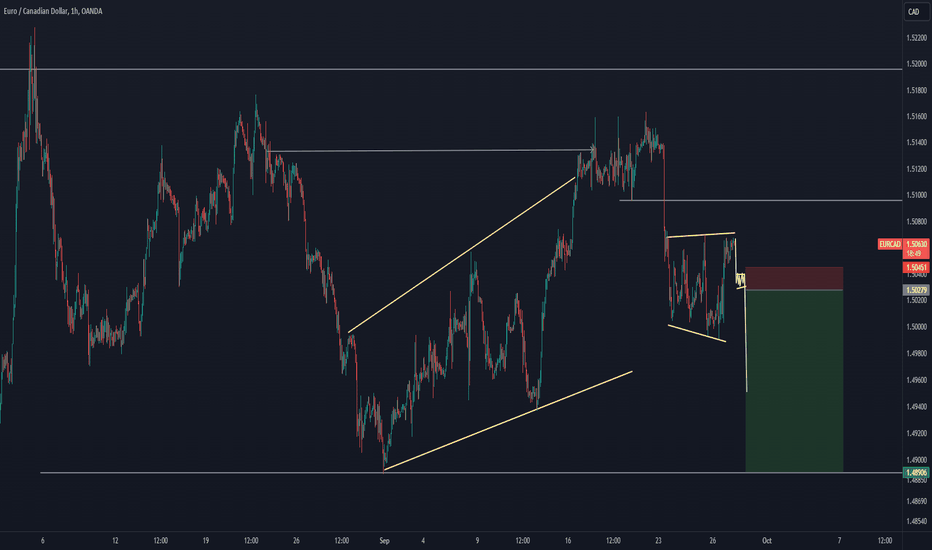This screenshot has width=932, height=550.
Task: Click the 7 date label on time axis
Action: pyautogui.click(x=839, y=541)
